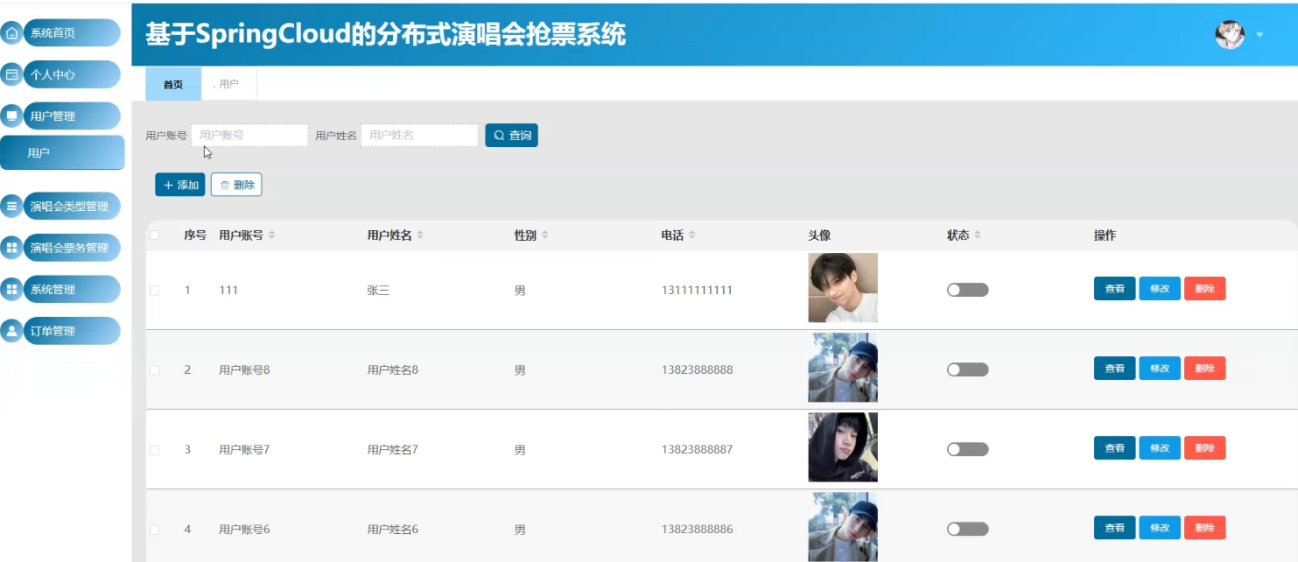
Task: Toggle the select-all checkbox in table header
Action: (x=154, y=235)
